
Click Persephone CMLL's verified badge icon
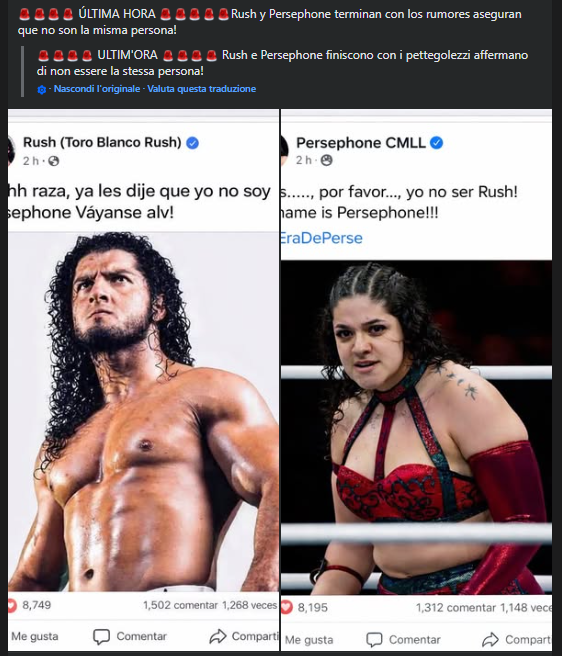[x=436, y=143]
